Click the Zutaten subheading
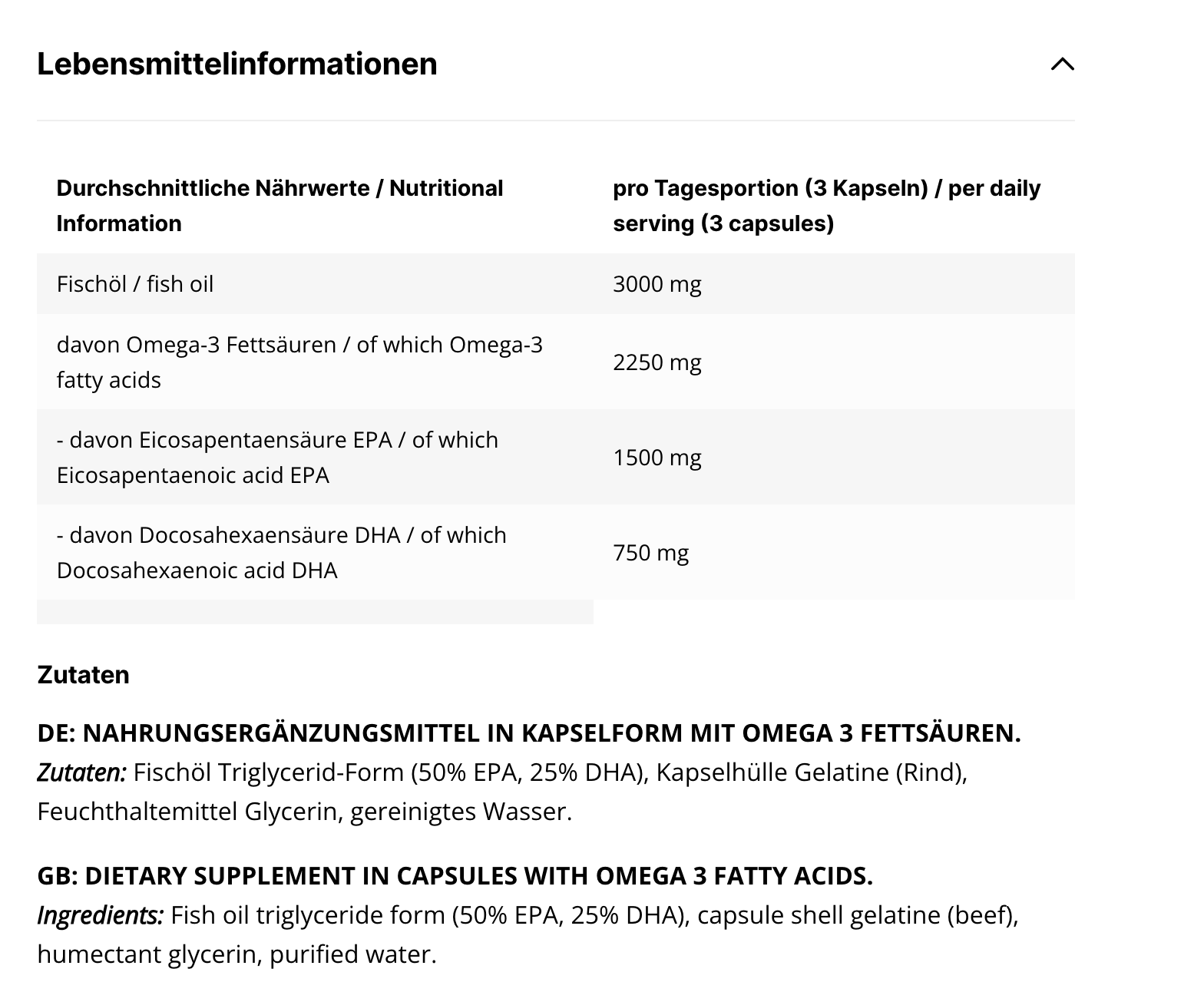The height and width of the screenshot is (992, 1204). click(83, 675)
